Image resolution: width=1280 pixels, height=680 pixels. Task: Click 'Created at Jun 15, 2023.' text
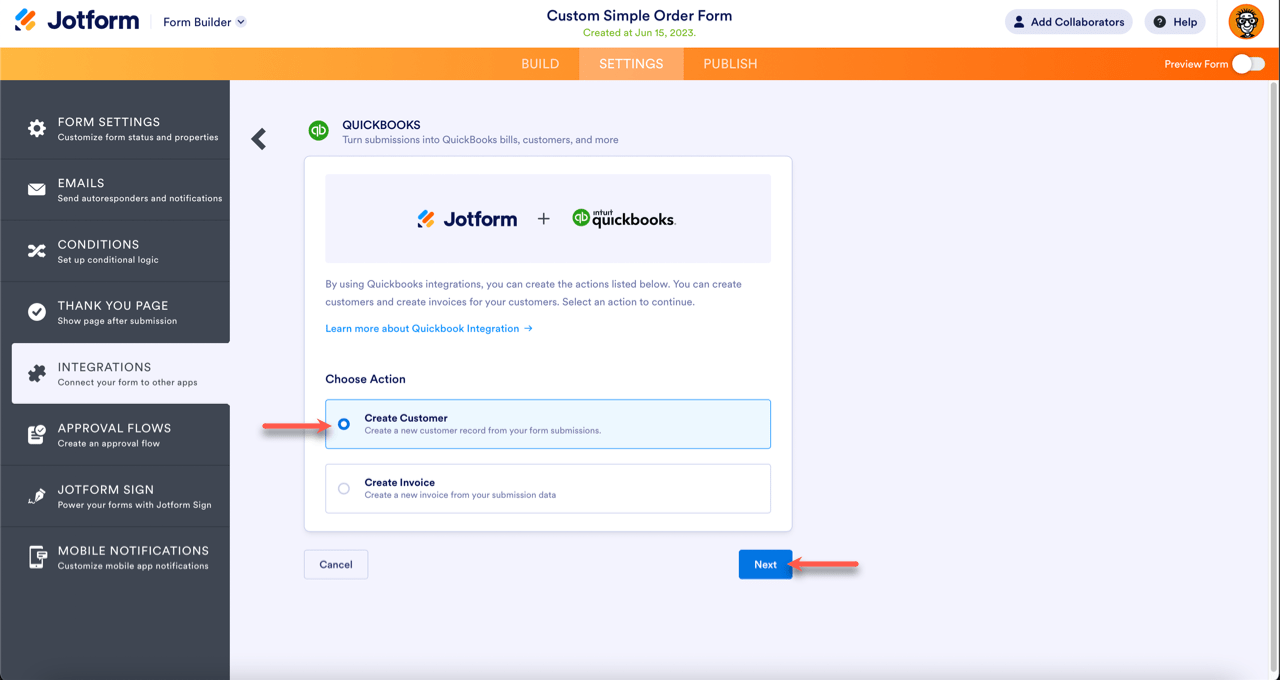(639, 33)
